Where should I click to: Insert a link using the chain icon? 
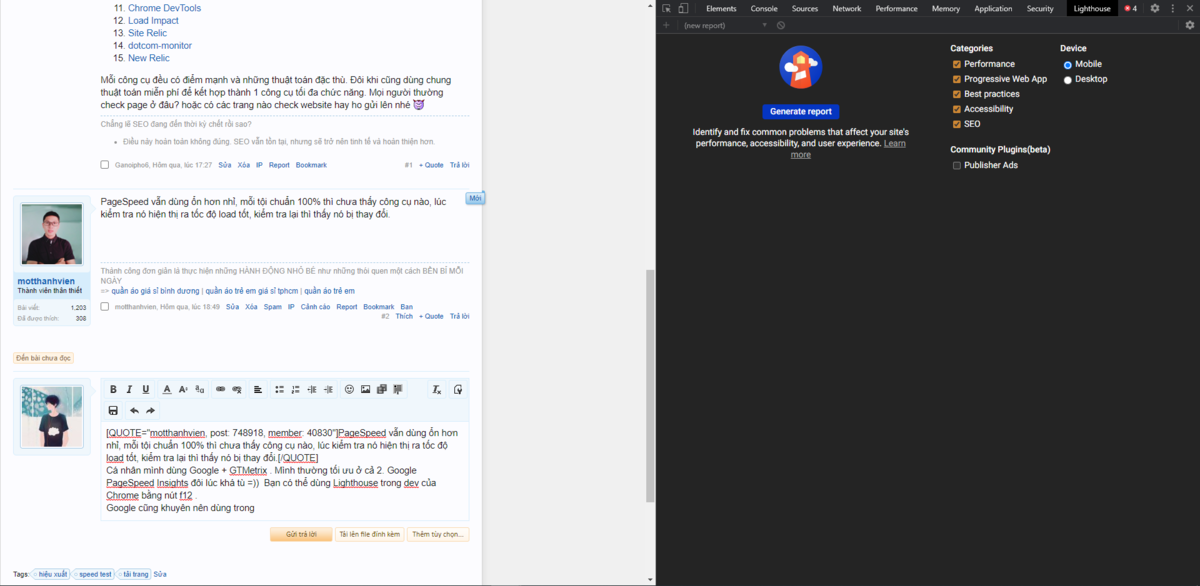click(x=221, y=389)
